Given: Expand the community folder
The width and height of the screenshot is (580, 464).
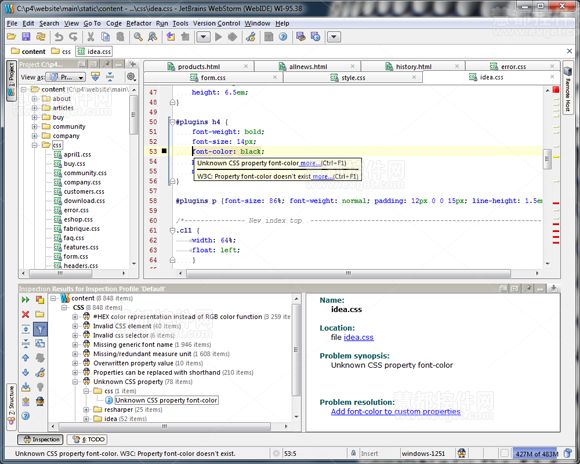Looking at the screenshot, I should click(x=34, y=127).
